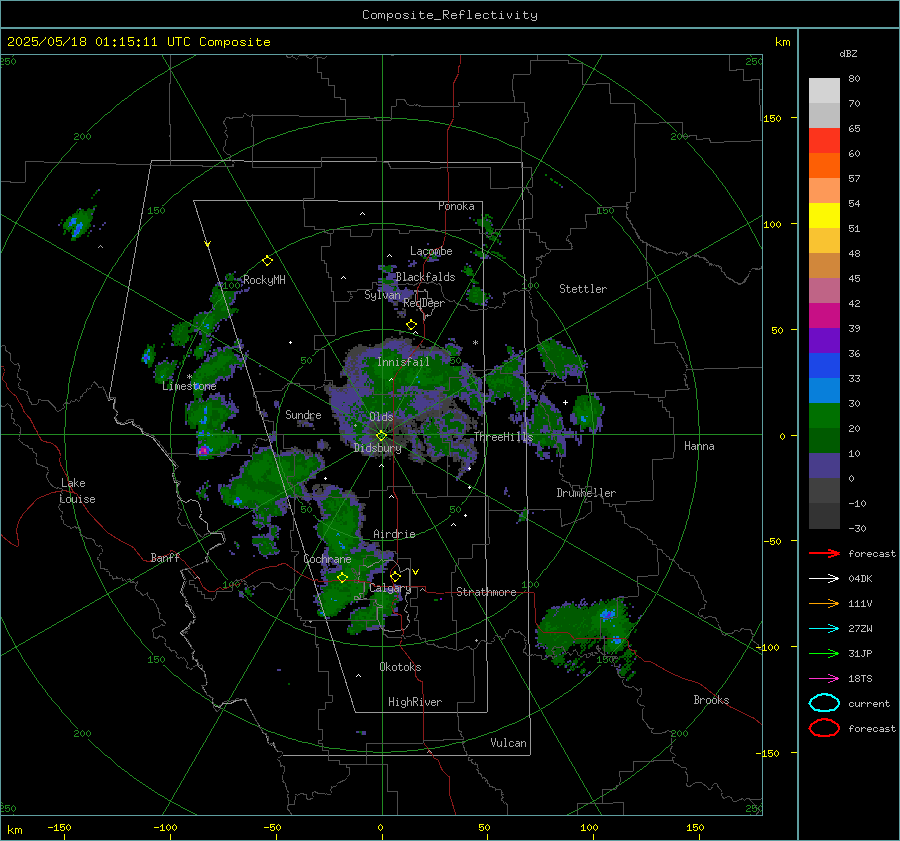Screen dimensions: 900x841
Task: Click the Limestone label
Action: (x=189, y=386)
